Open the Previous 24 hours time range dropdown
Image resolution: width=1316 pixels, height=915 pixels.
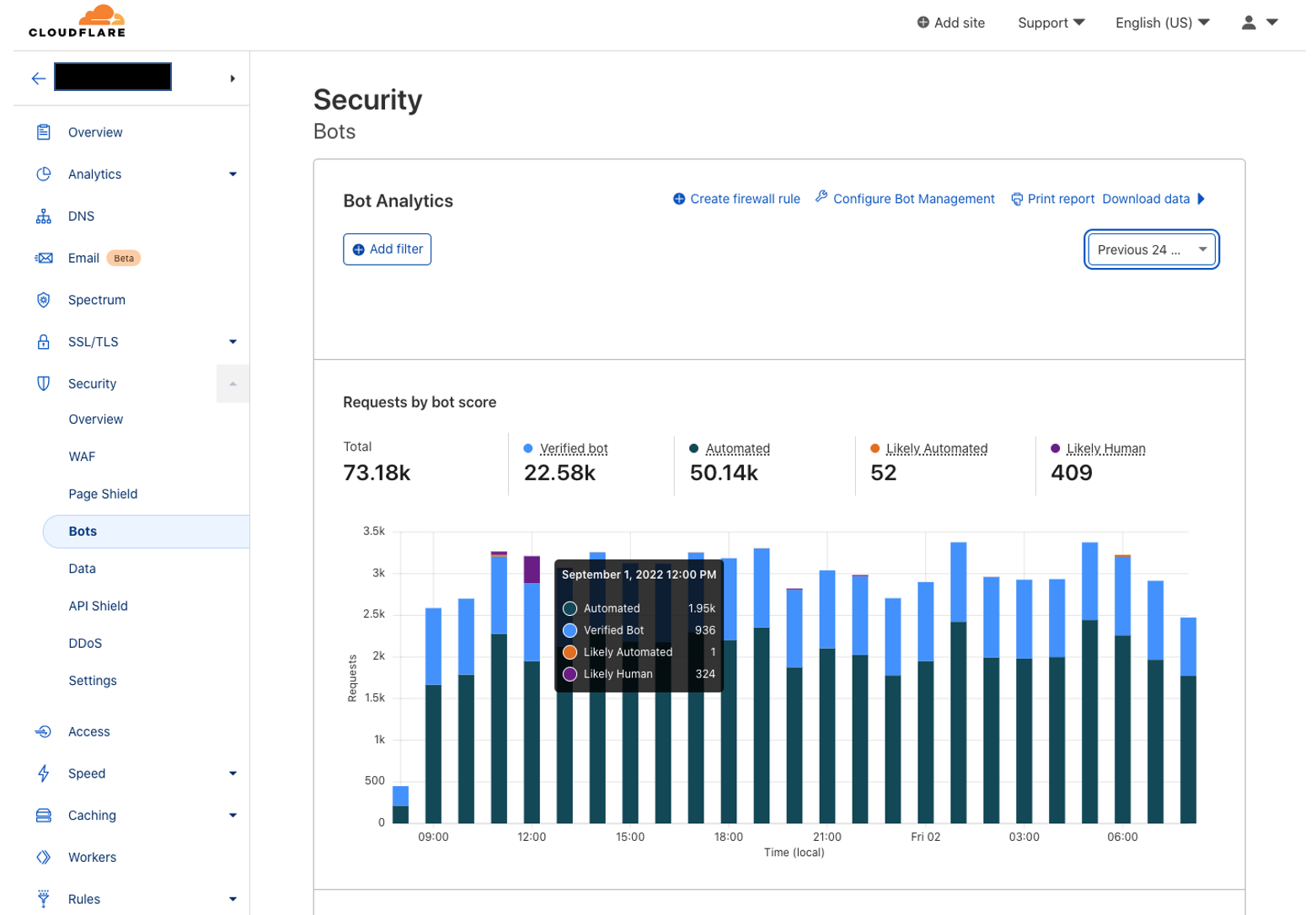tap(1151, 249)
